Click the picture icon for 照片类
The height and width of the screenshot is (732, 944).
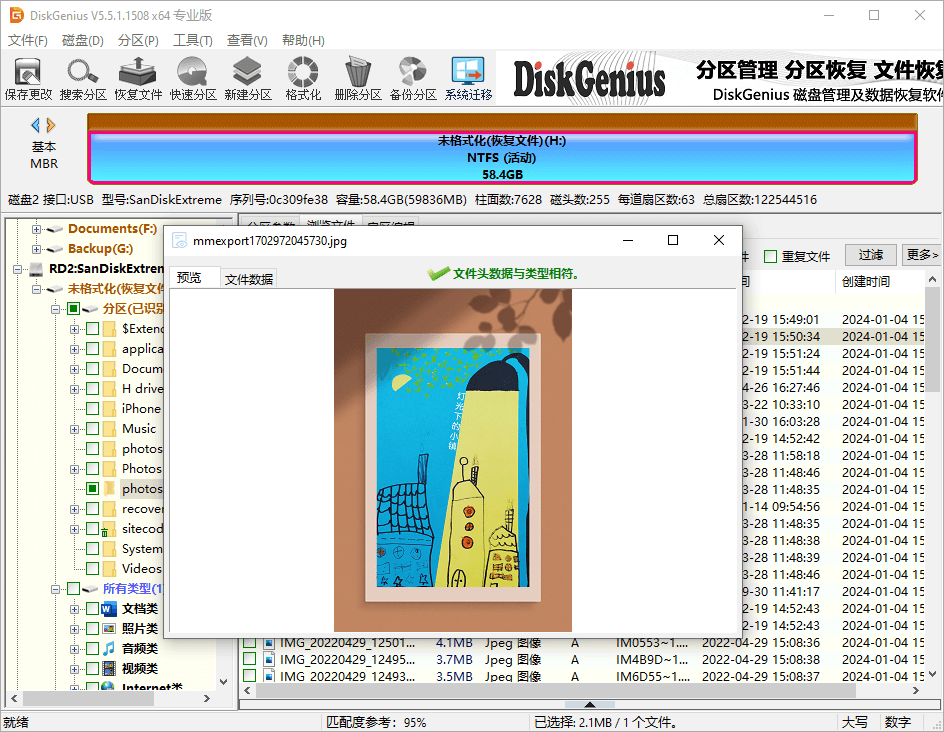pos(109,628)
